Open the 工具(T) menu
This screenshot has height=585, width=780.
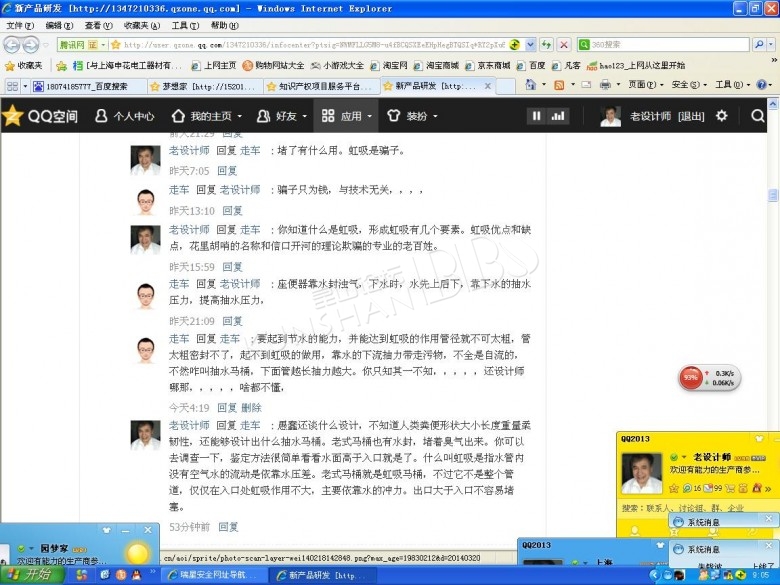(186, 25)
